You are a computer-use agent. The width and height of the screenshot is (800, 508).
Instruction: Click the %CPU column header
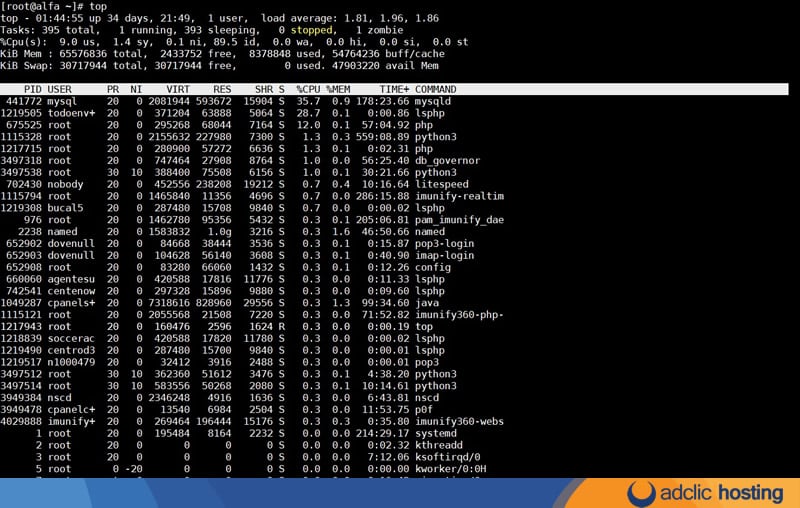coord(308,89)
